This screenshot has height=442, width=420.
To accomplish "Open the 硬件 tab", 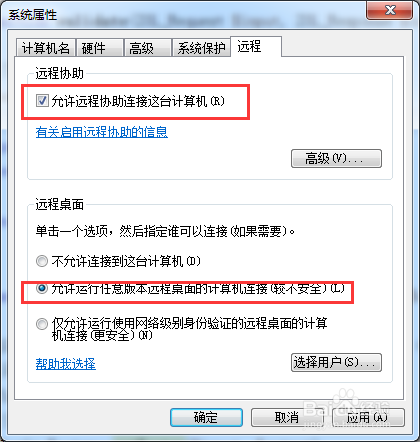I will pyautogui.click(x=99, y=48).
